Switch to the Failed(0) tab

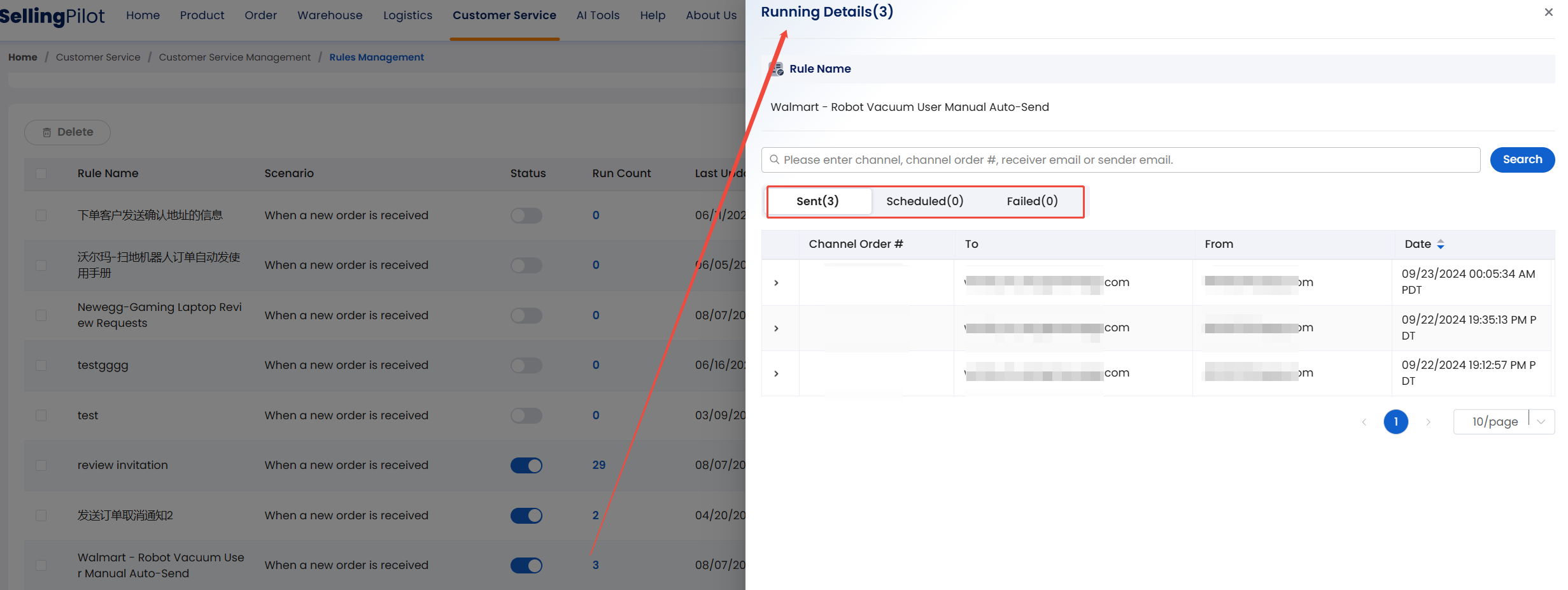(x=1032, y=201)
